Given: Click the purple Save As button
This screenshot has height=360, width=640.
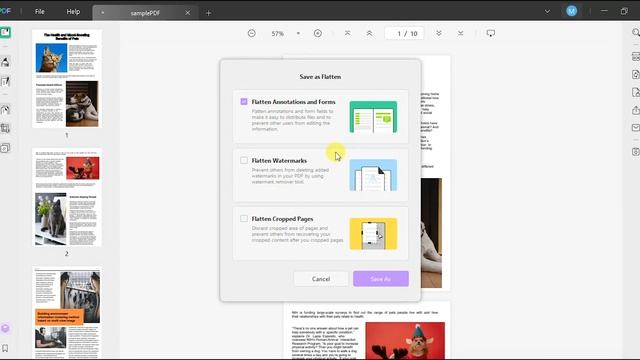Looking at the screenshot, I should (x=381, y=279).
